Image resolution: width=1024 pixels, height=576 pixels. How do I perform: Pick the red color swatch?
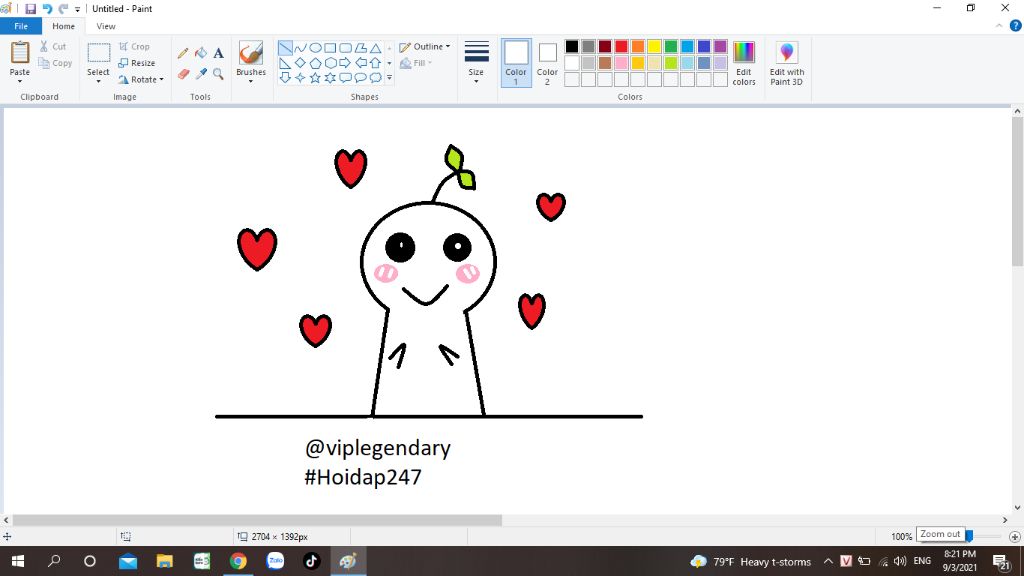[622, 46]
